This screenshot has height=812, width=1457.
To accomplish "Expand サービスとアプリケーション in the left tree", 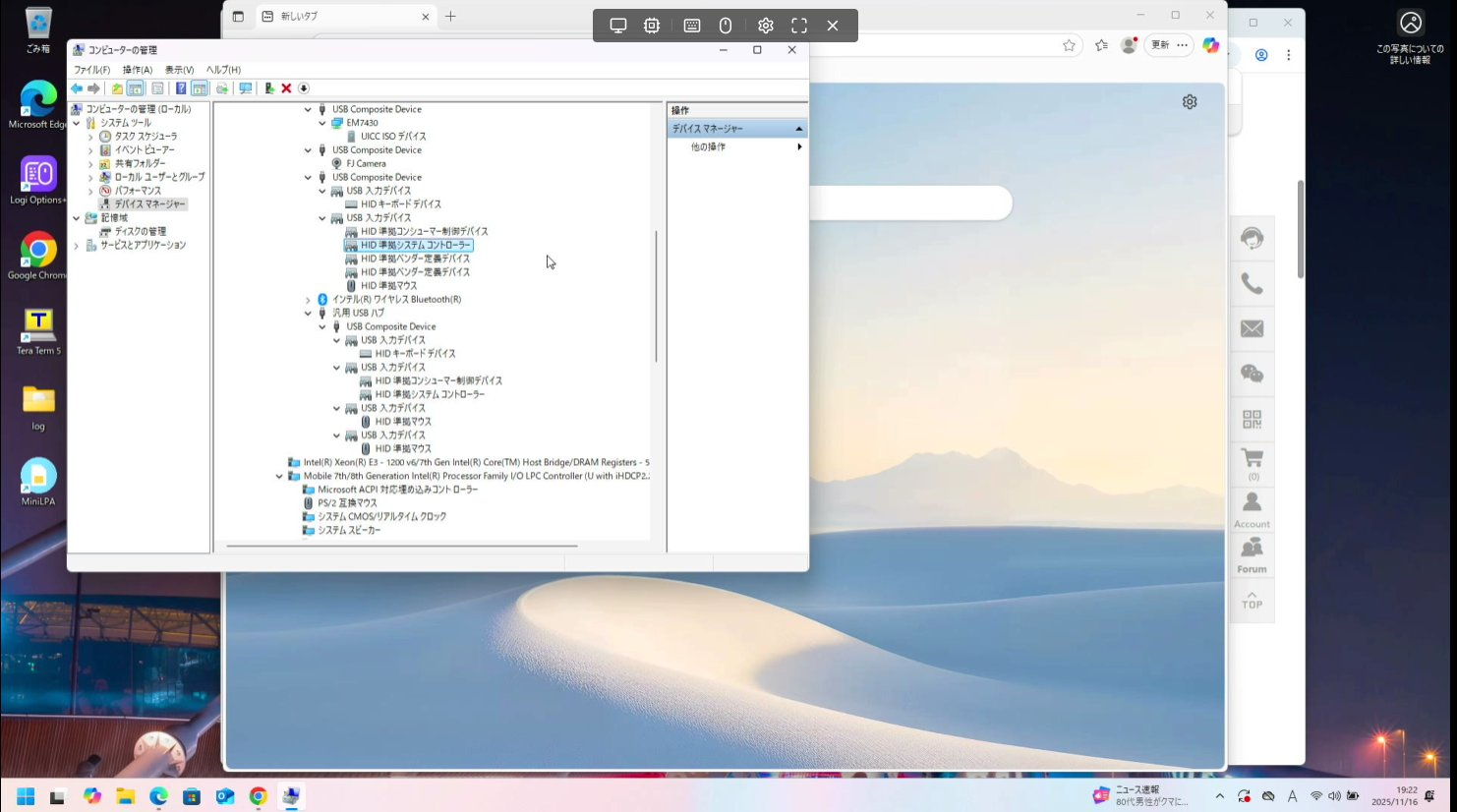I will (77, 246).
